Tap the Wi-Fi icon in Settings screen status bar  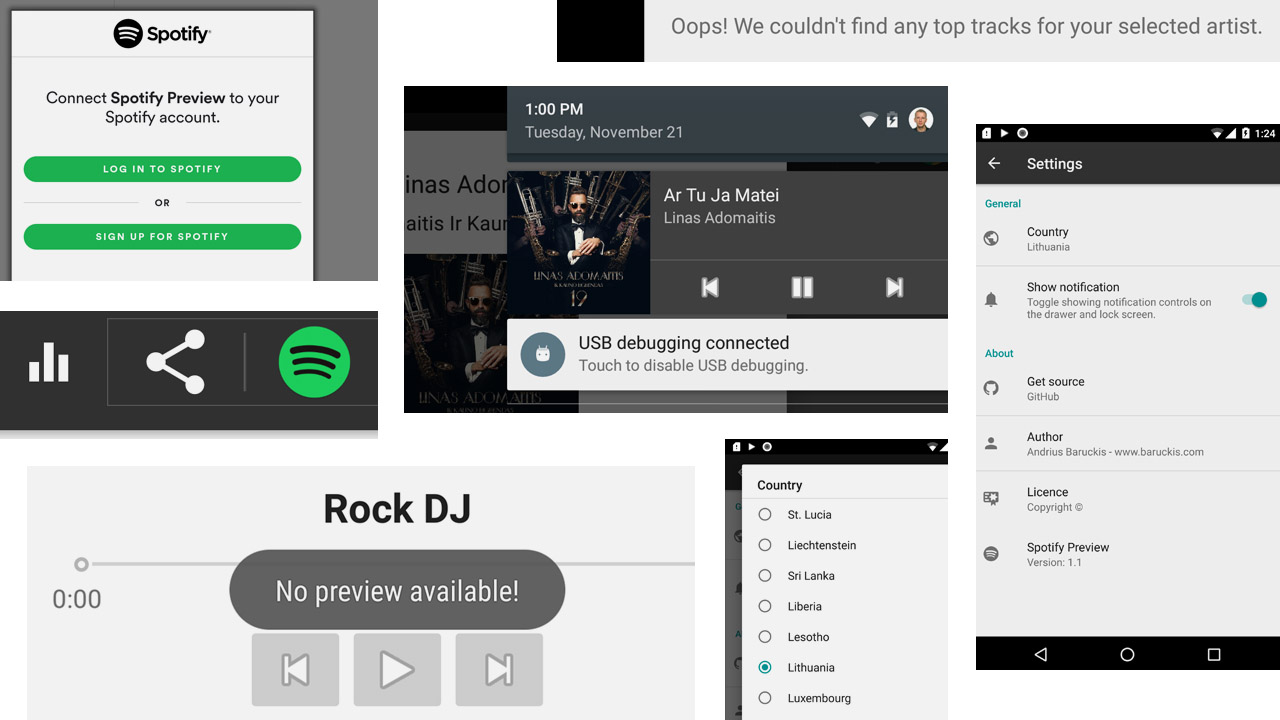[x=1217, y=133]
